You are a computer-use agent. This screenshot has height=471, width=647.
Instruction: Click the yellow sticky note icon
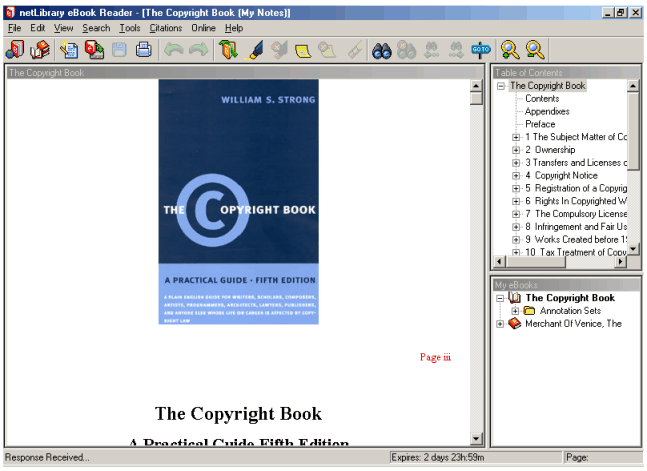(304, 51)
